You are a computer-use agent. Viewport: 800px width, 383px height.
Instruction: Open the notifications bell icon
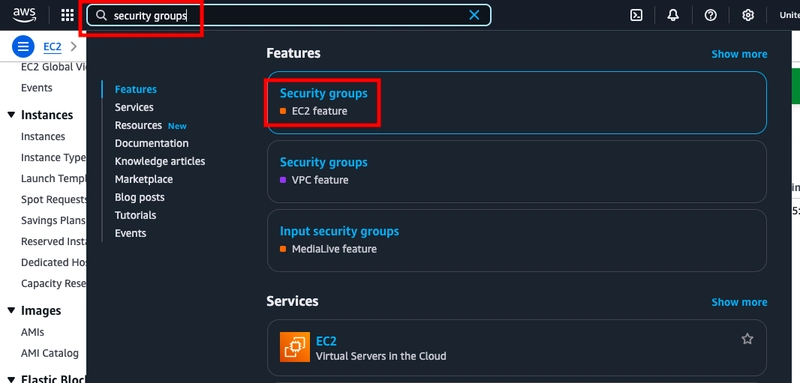[673, 15]
